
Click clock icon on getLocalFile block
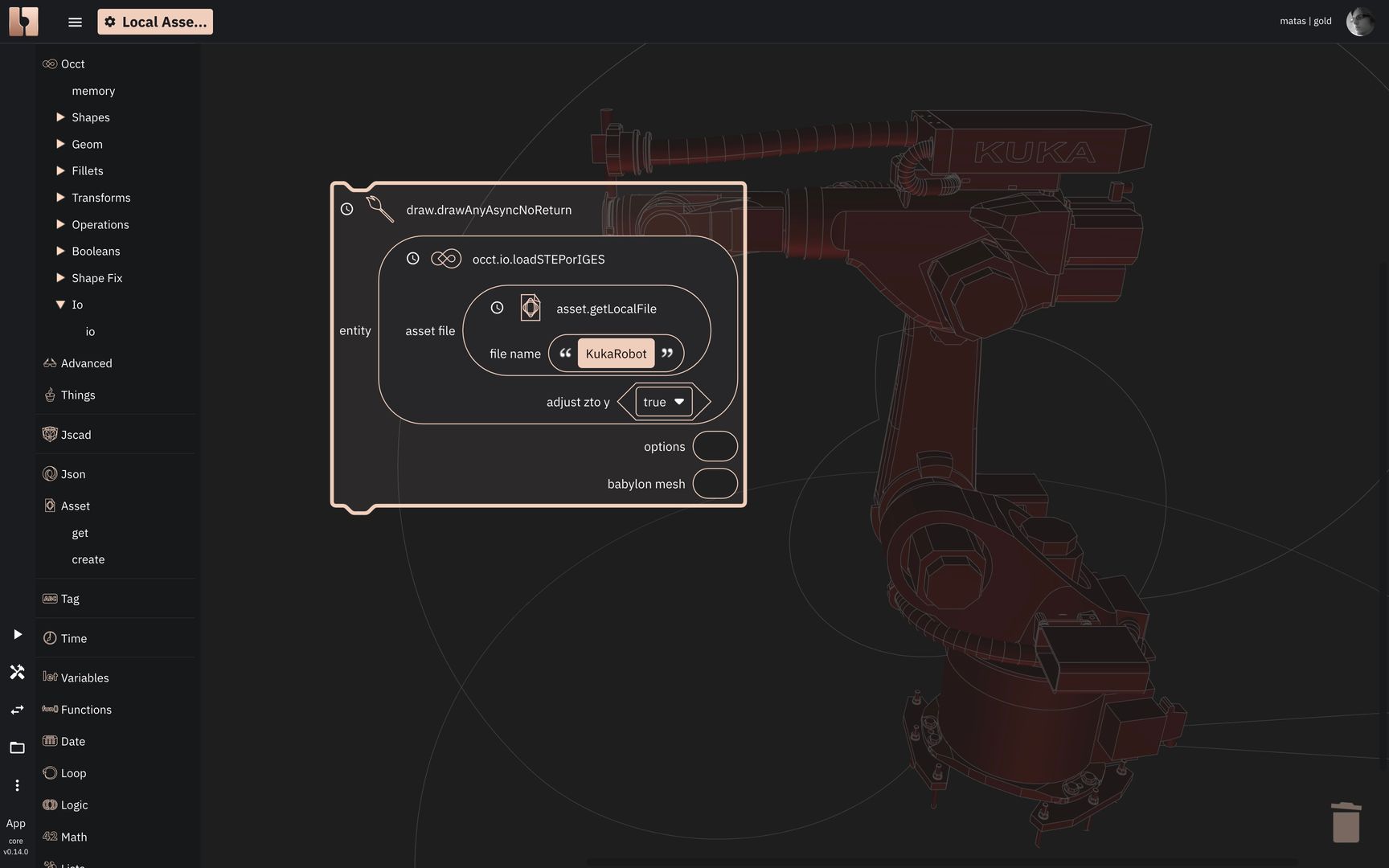point(497,308)
